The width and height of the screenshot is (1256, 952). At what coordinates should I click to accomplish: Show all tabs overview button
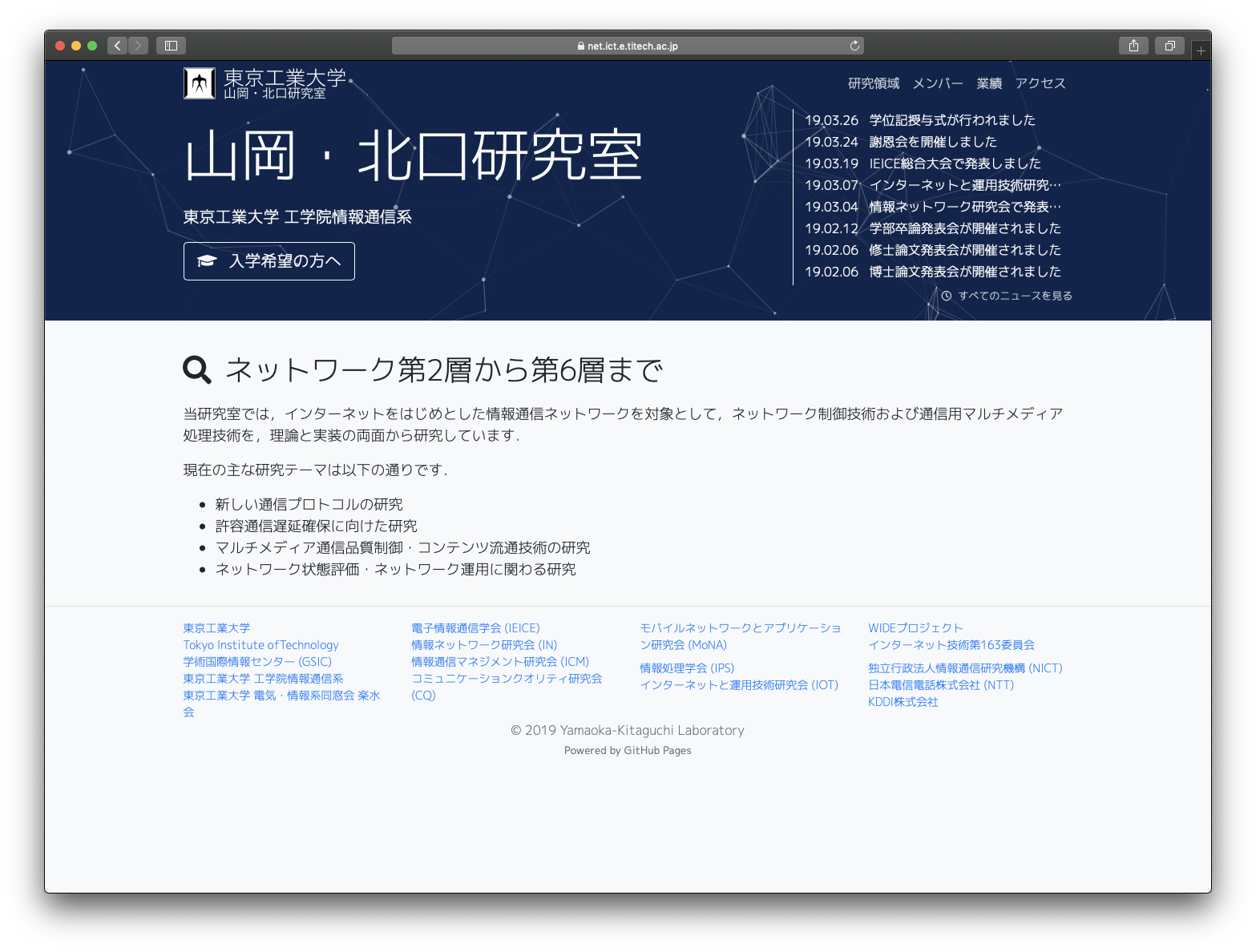pos(1169,46)
